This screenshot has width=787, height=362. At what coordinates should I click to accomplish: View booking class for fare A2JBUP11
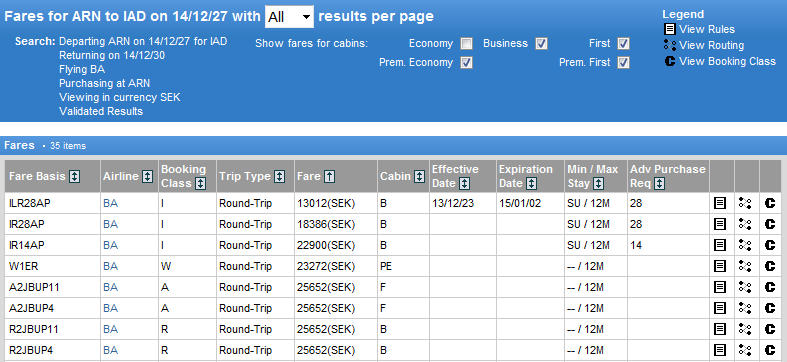(x=770, y=287)
